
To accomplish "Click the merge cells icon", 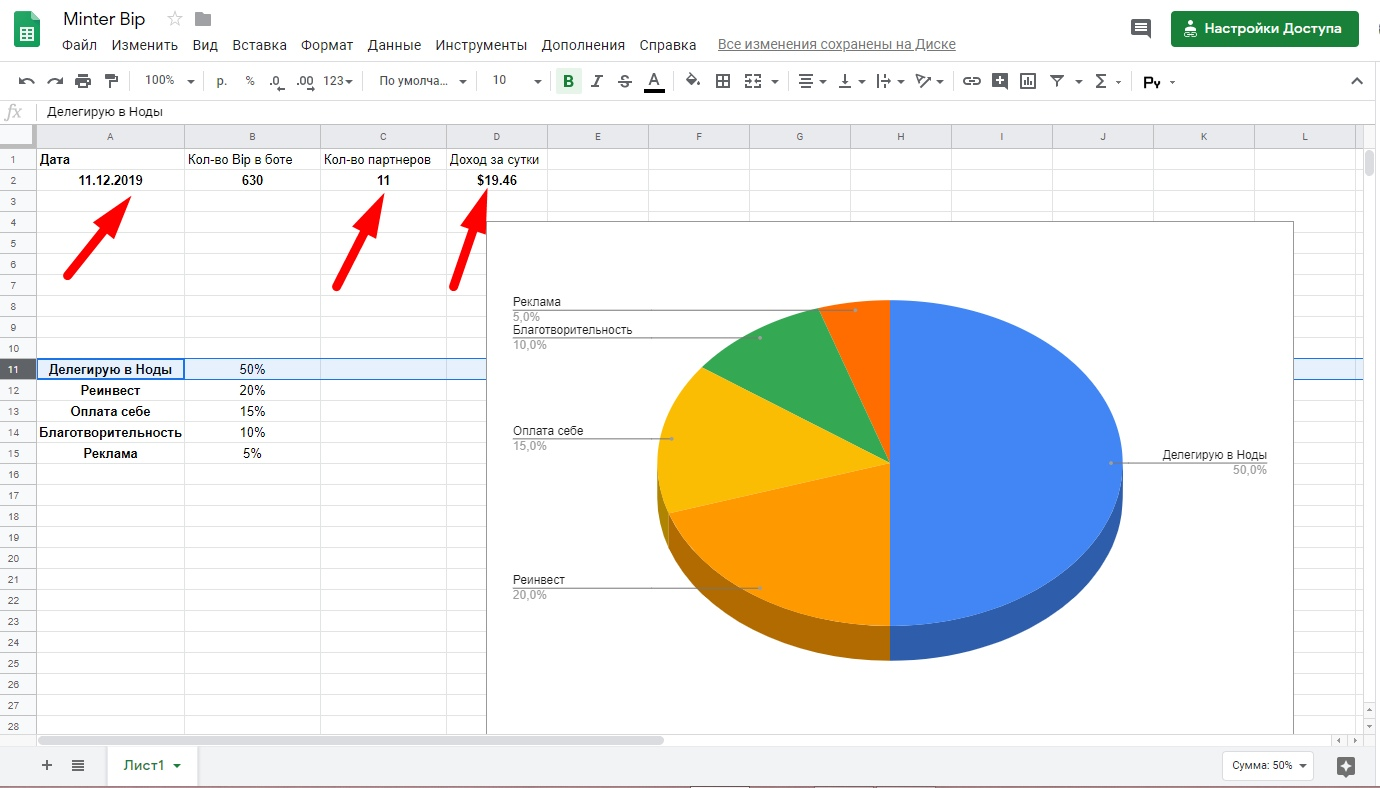I will click(753, 81).
